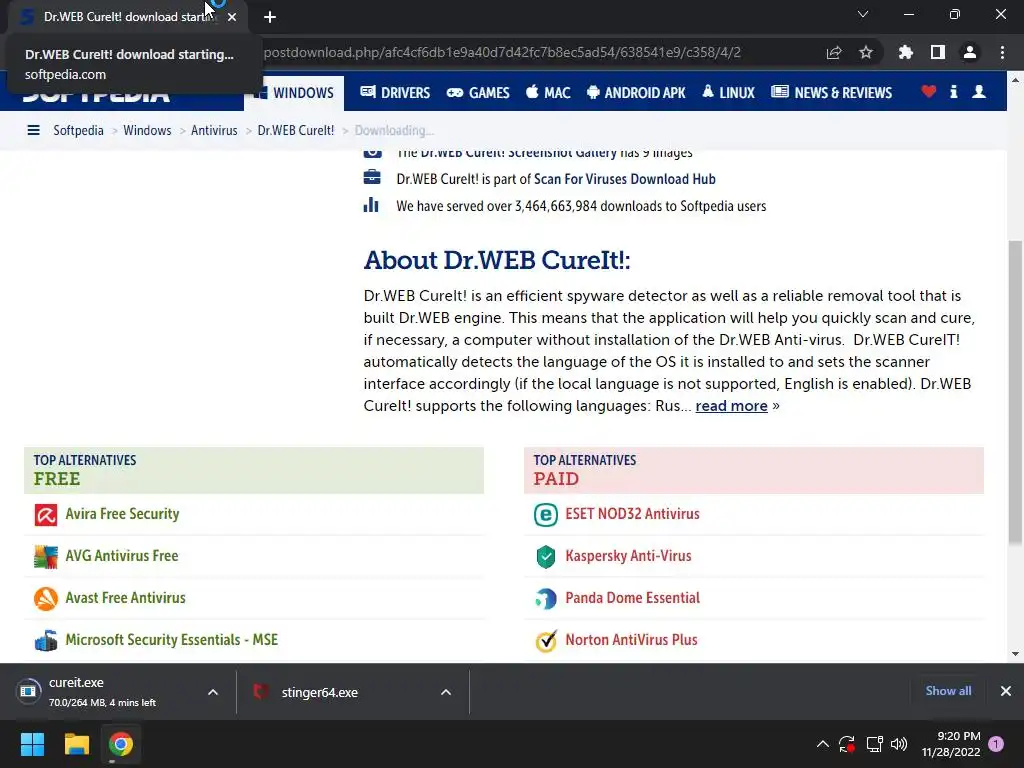Open ESET NOD32 Antivirus alternative

click(x=632, y=514)
